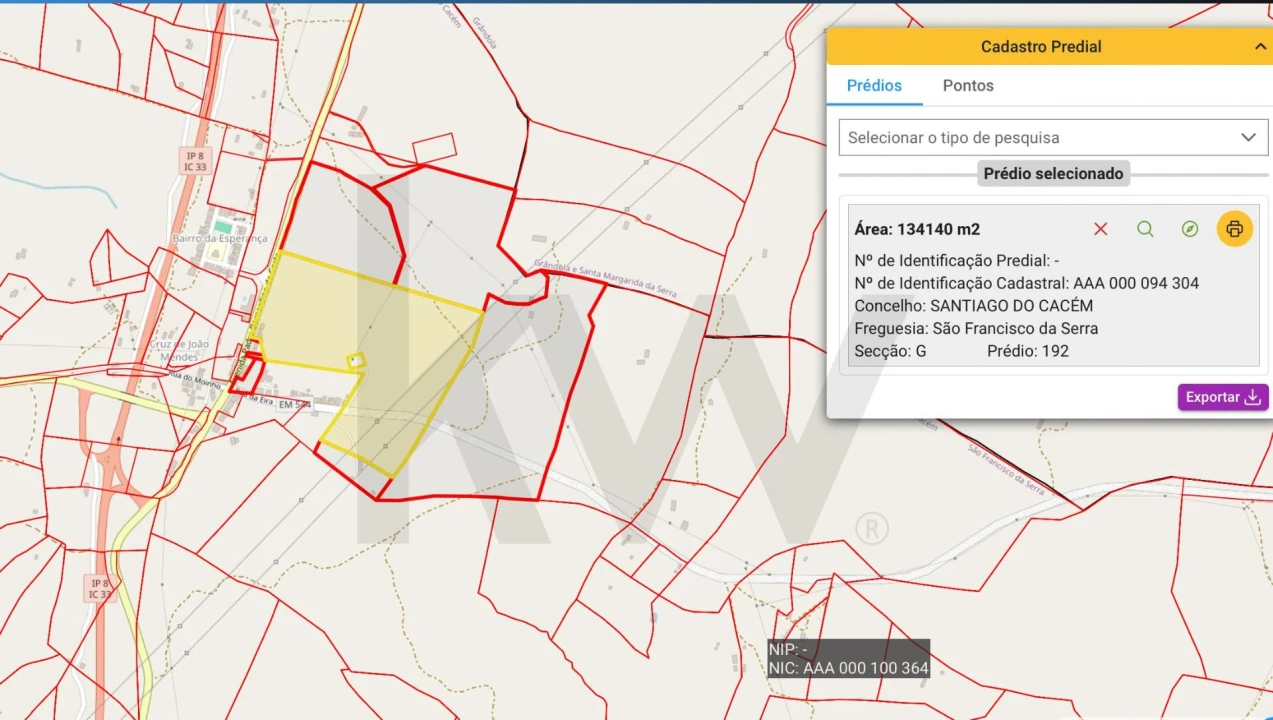Open the 'Selecionar o tipo de pesquisa' dropdown

(1040, 137)
